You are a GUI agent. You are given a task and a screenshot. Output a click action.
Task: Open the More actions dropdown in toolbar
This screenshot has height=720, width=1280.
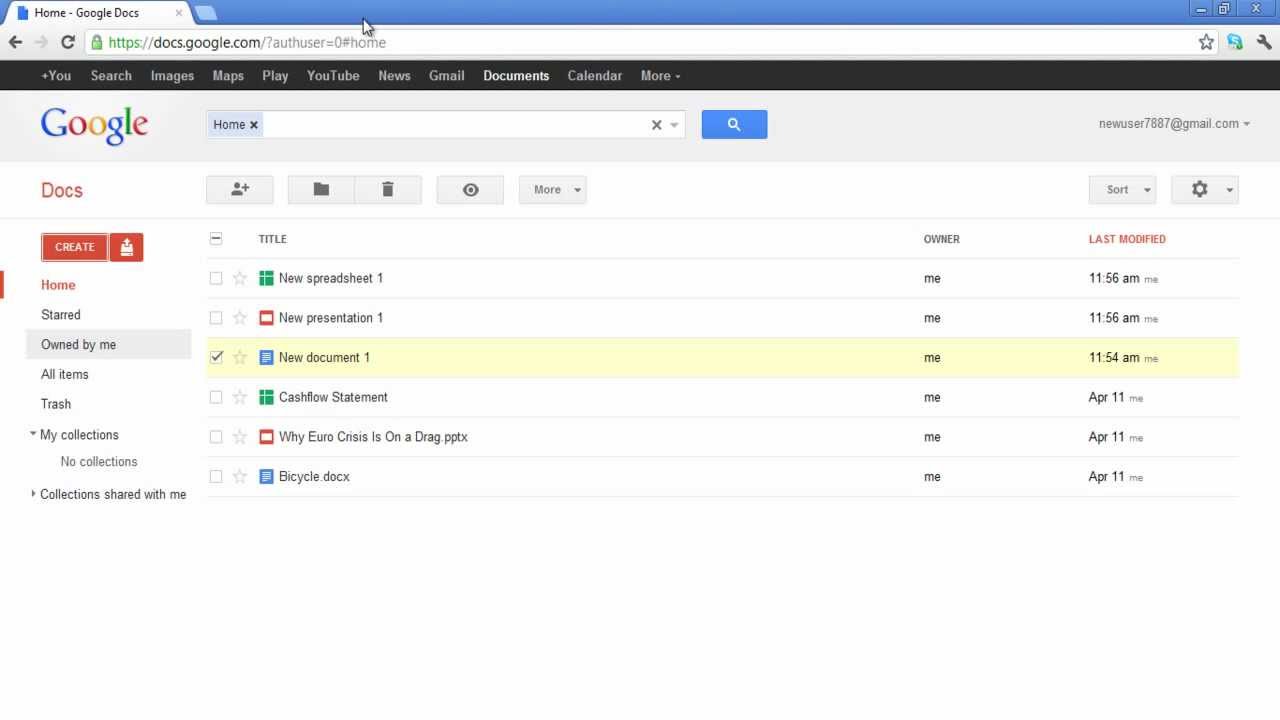click(553, 189)
